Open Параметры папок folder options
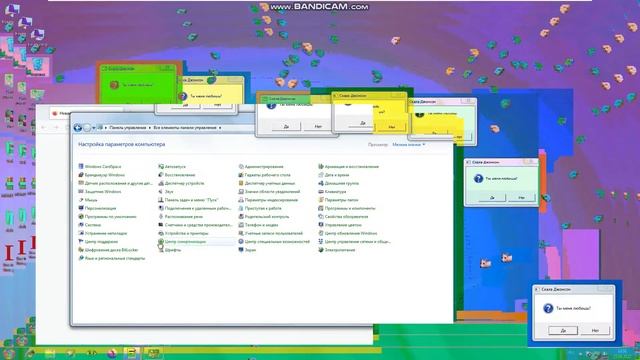640x360 pixels. [x=338, y=200]
